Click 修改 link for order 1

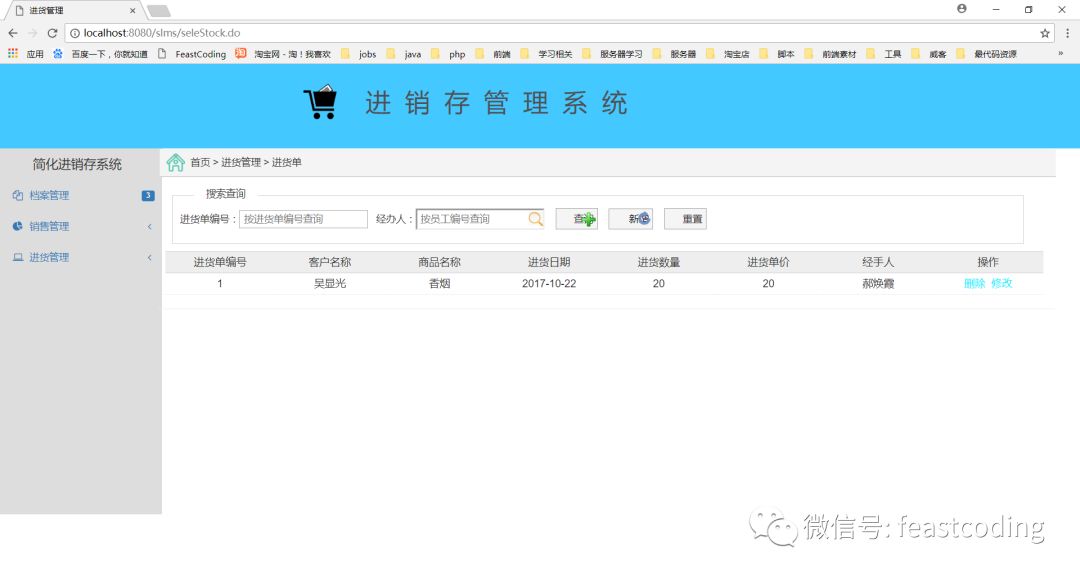[1001, 283]
